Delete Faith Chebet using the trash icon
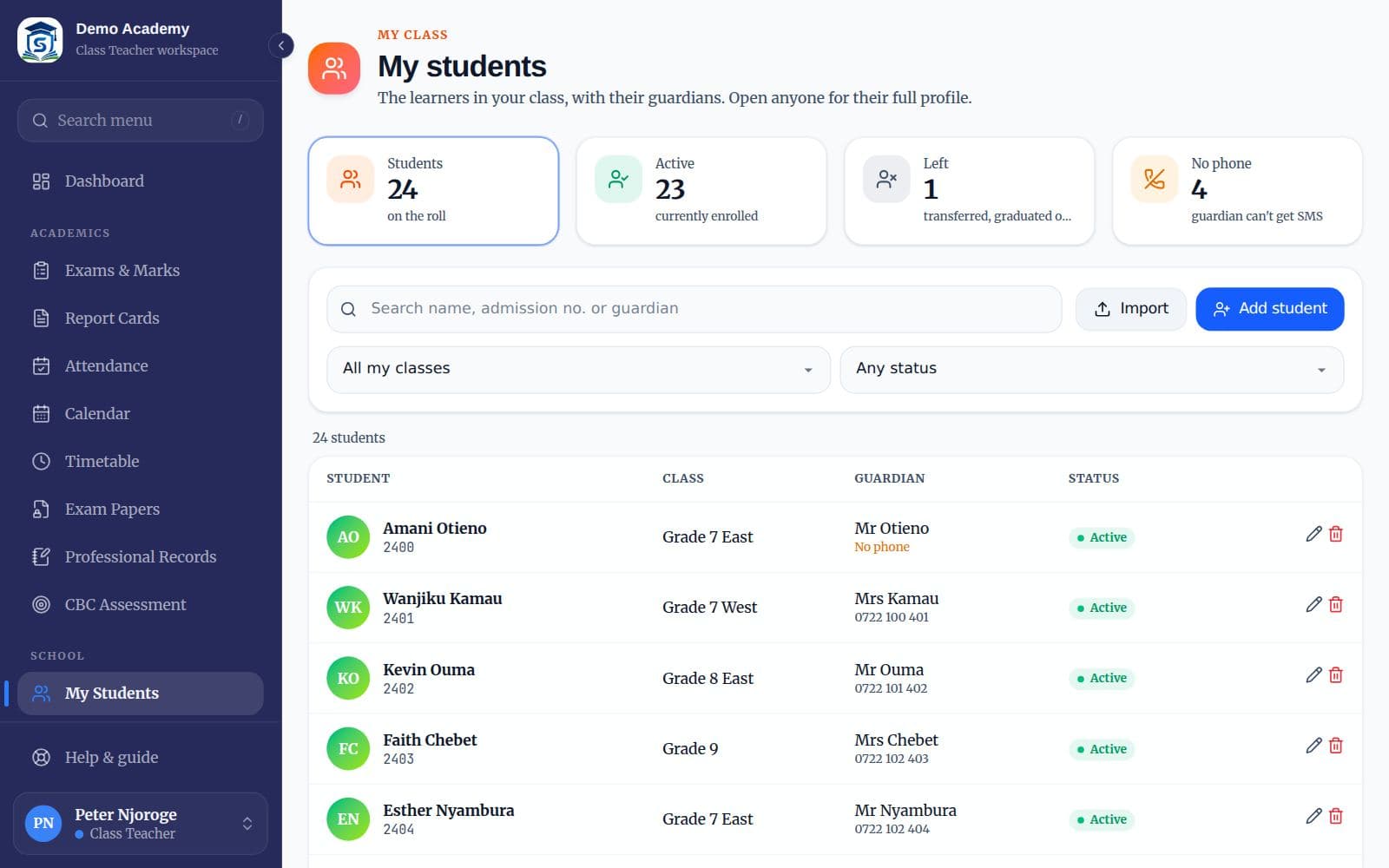Image resolution: width=1389 pixels, height=868 pixels. point(1336,746)
